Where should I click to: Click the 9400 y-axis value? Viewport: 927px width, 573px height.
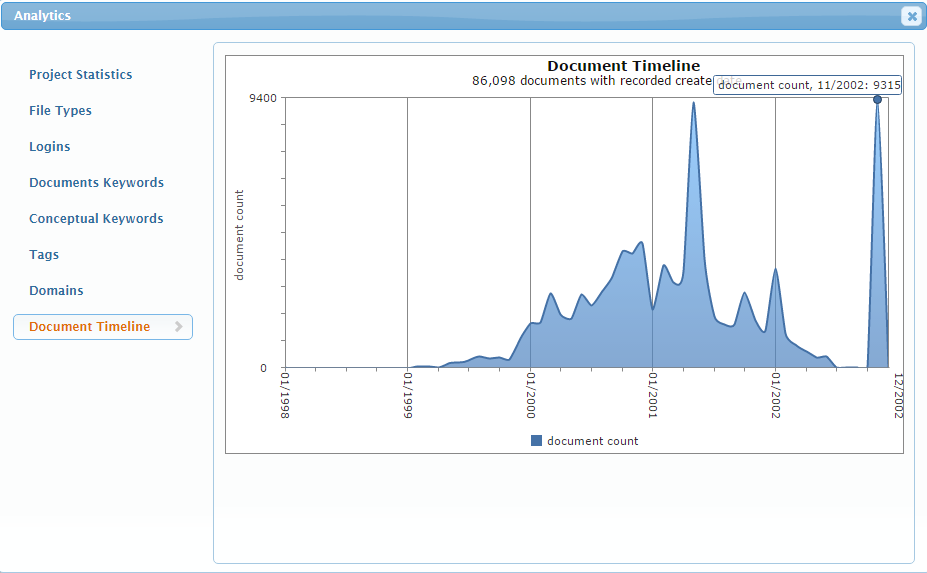click(x=263, y=98)
